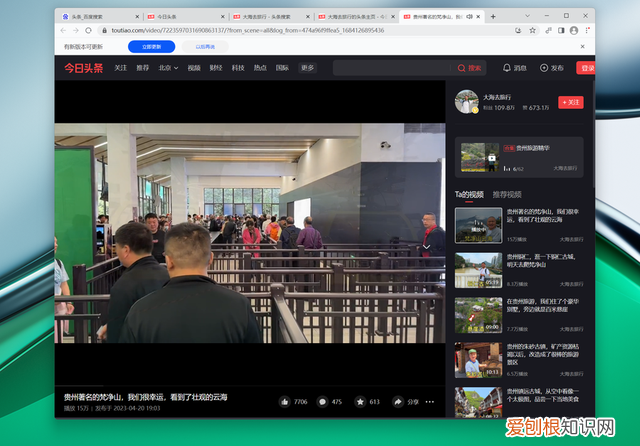Open the media control icon in toolbar
This screenshot has width=640, height=446.
(548, 31)
